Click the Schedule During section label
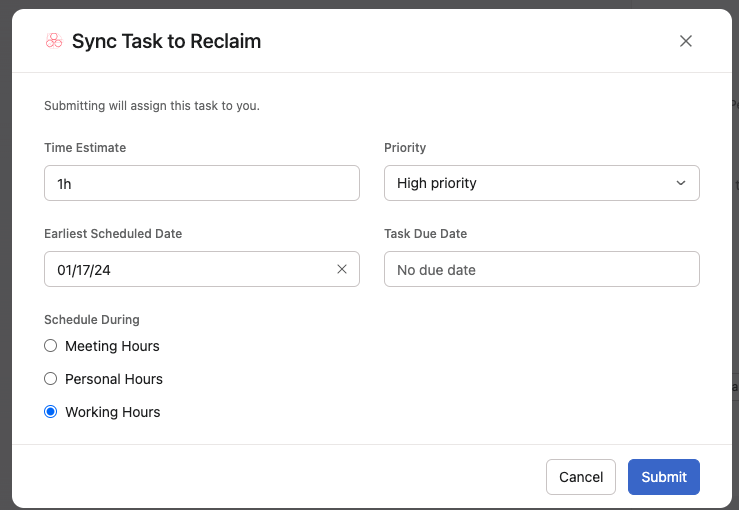The image size is (739, 510). 91,320
